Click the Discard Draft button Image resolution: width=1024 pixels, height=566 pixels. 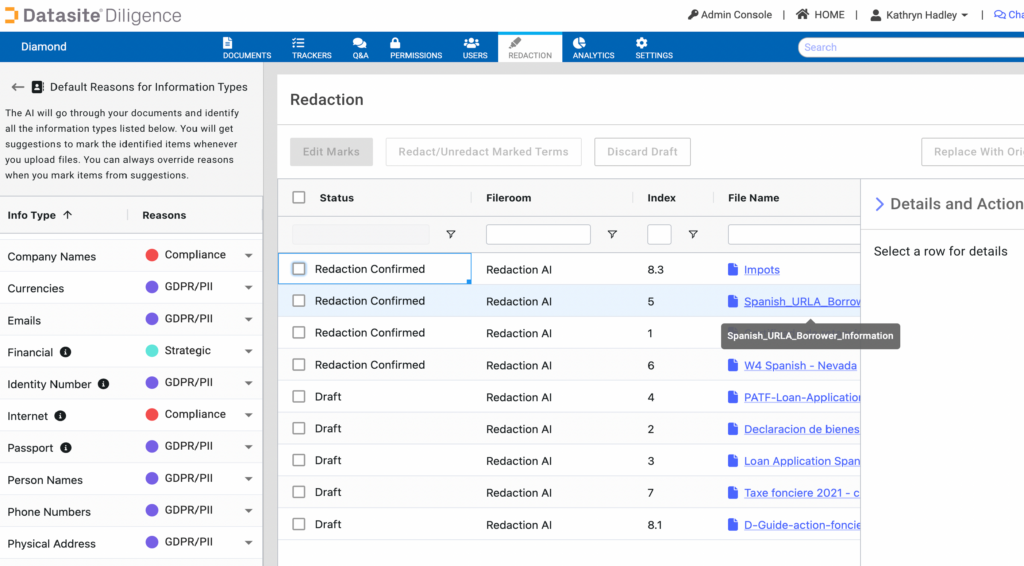pyautogui.click(x=642, y=151)
